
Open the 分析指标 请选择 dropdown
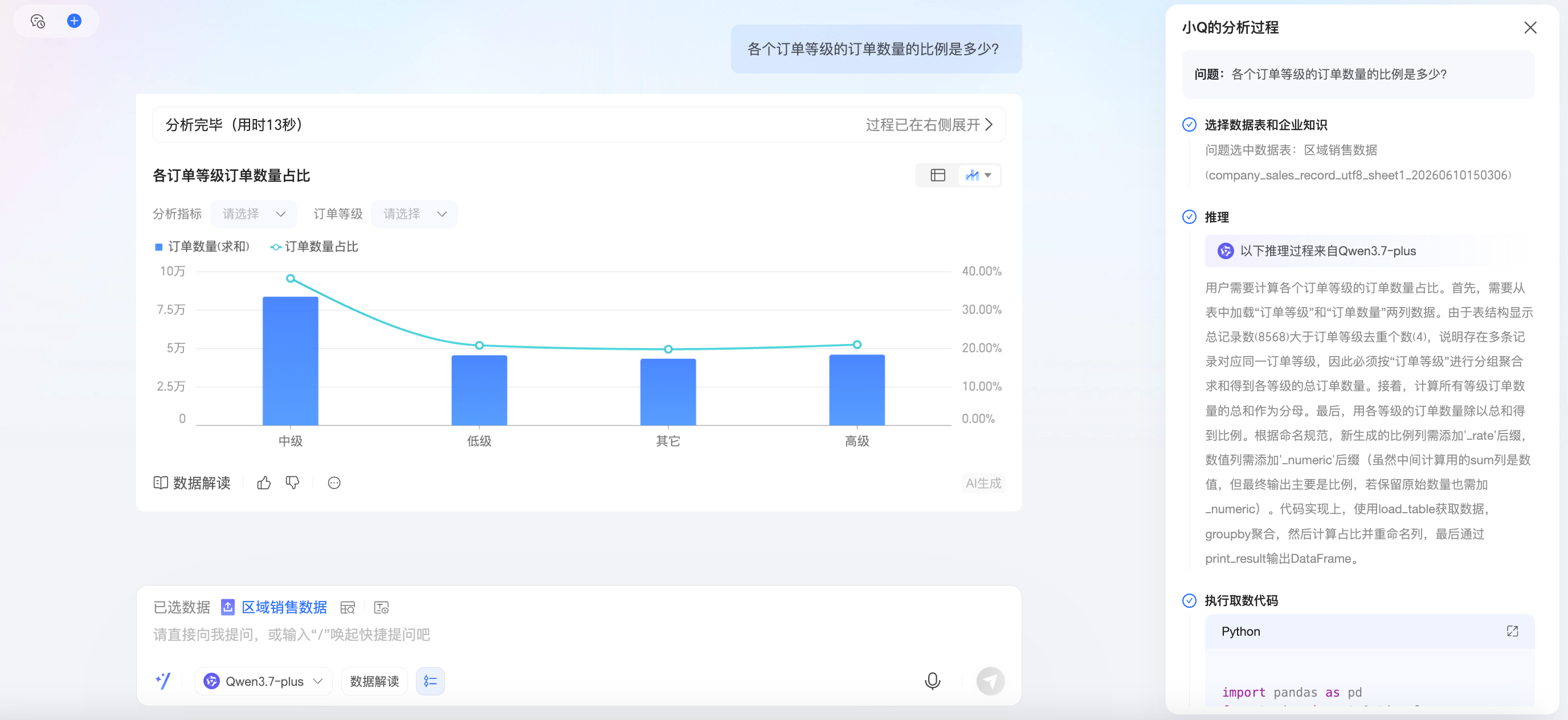click(254, 214)
